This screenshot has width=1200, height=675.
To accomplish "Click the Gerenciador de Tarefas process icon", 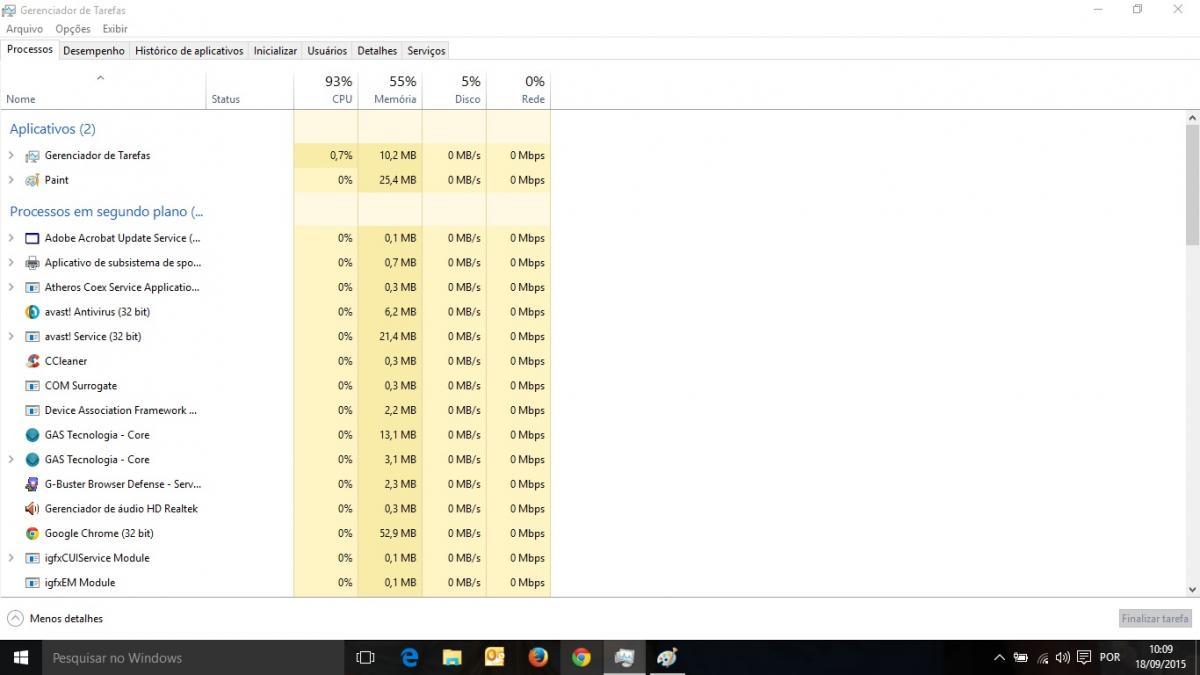I will click(32, 156).
